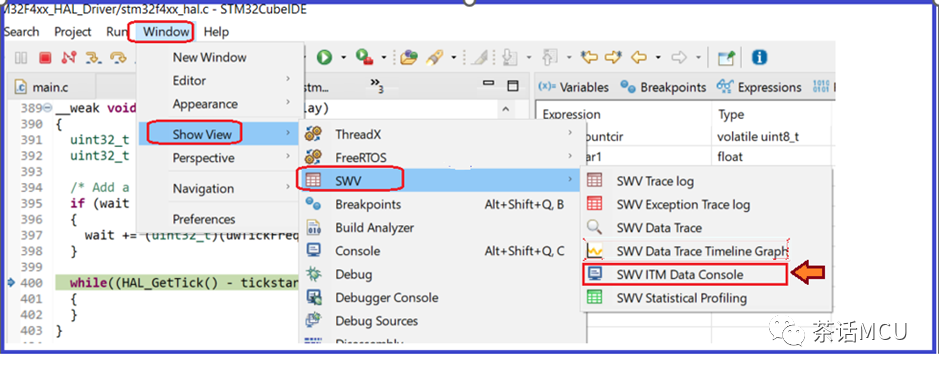This screenshot has height=373, width=939.
Task: Expand the FreeRTOS views submenu
Action: coord(440,157)
